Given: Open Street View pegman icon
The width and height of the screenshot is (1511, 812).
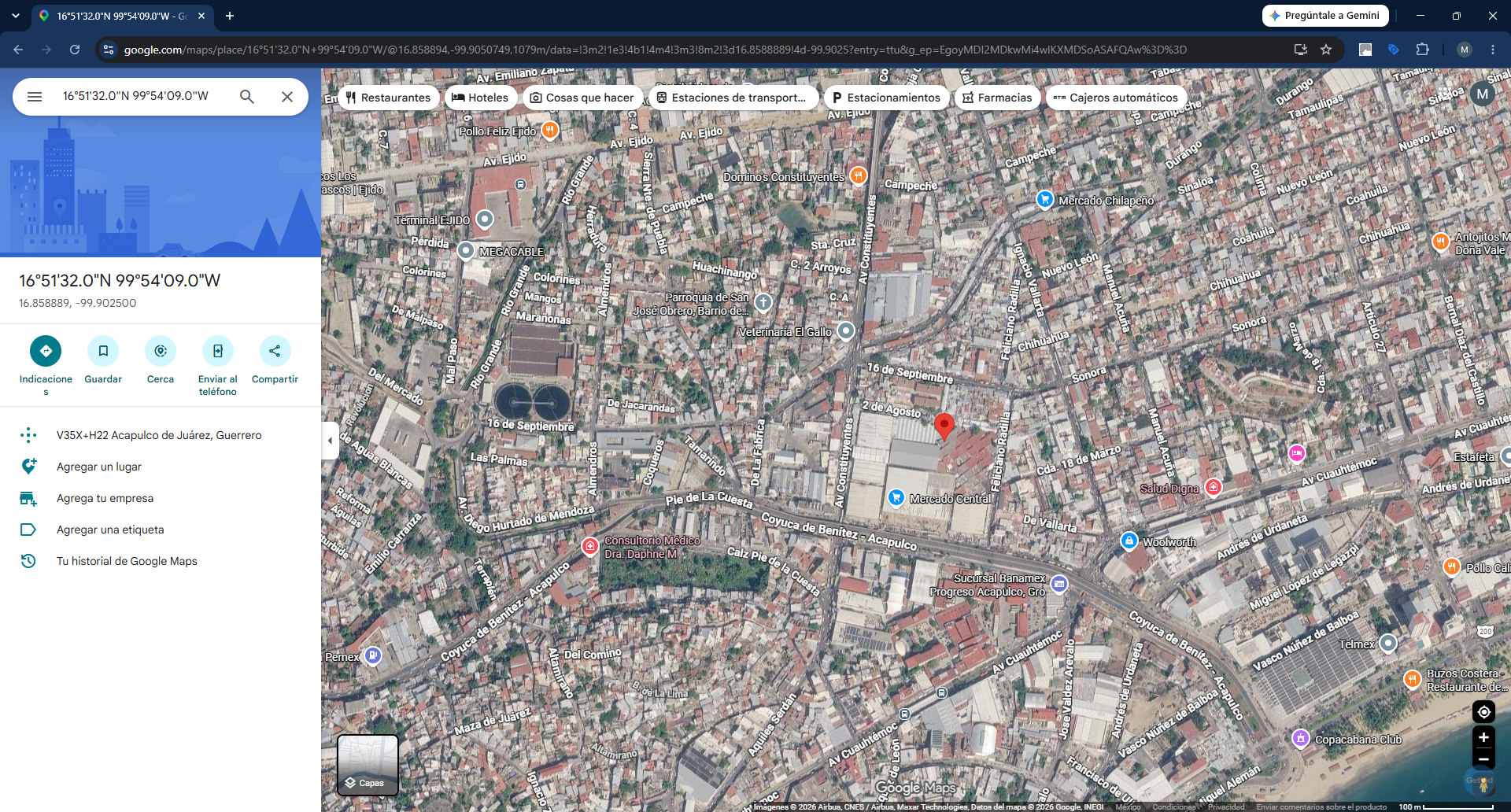Looking at the screenshot, I should tap(1483, 783).
